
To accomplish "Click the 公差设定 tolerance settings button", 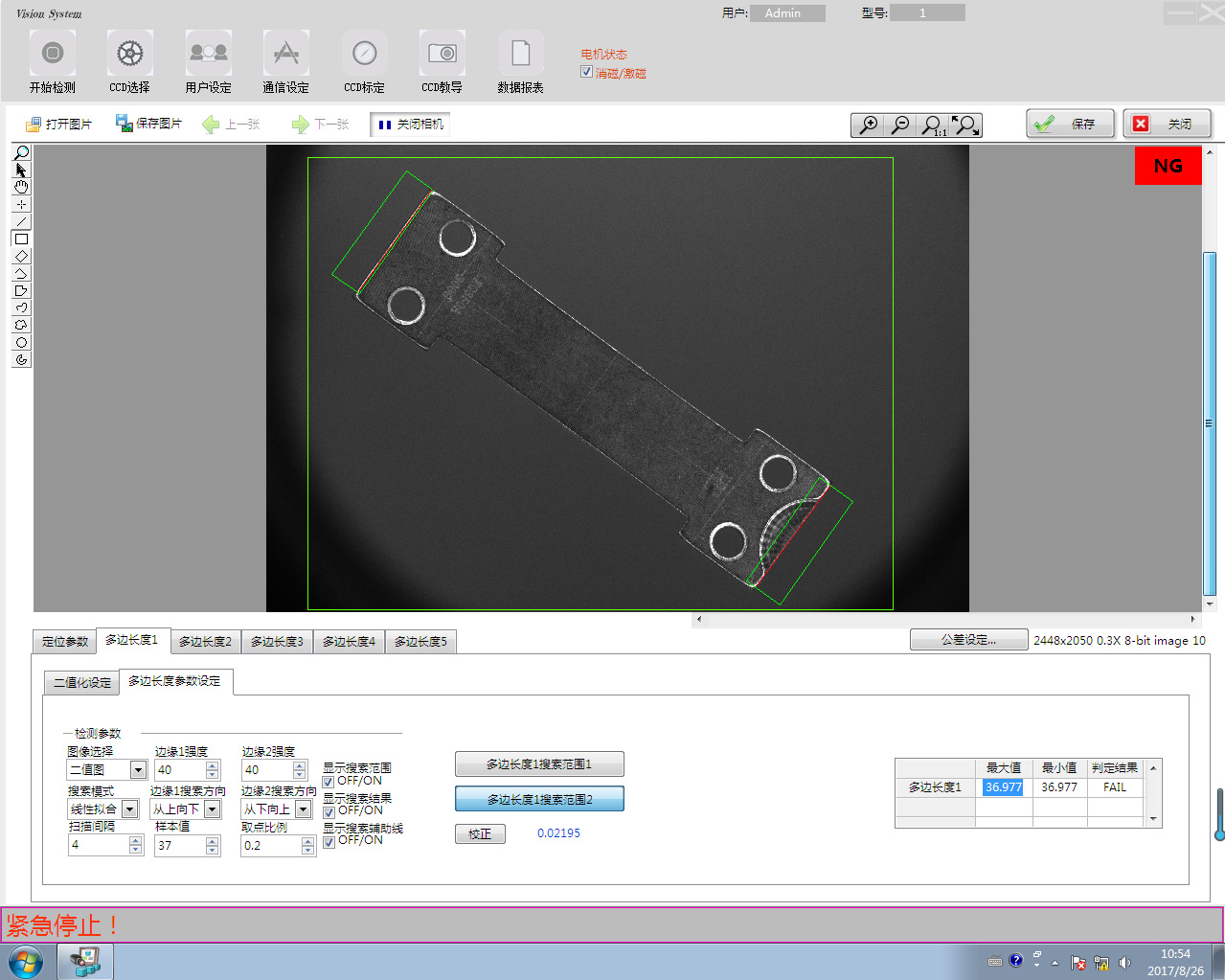I will click(968, 640).
